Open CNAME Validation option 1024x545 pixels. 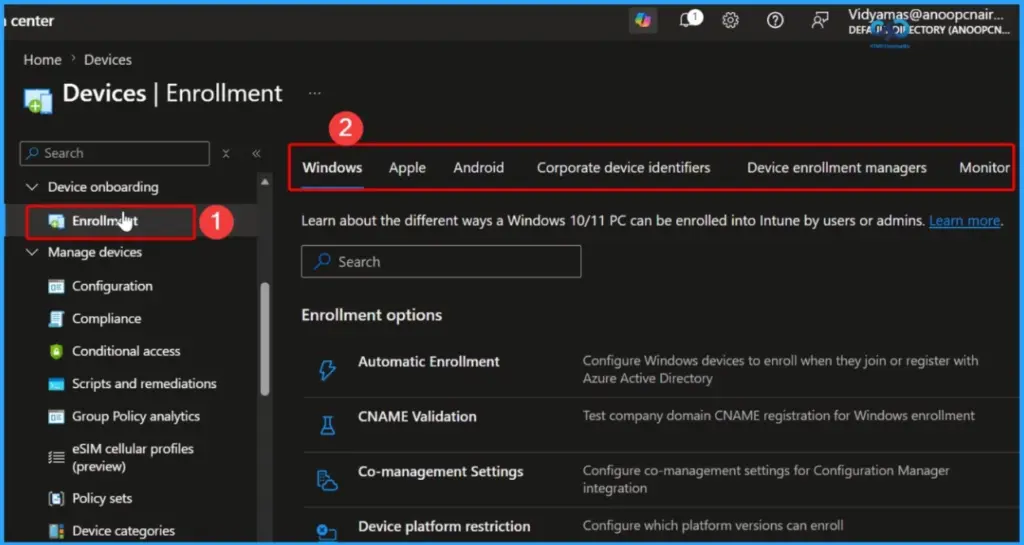(417, 416)
